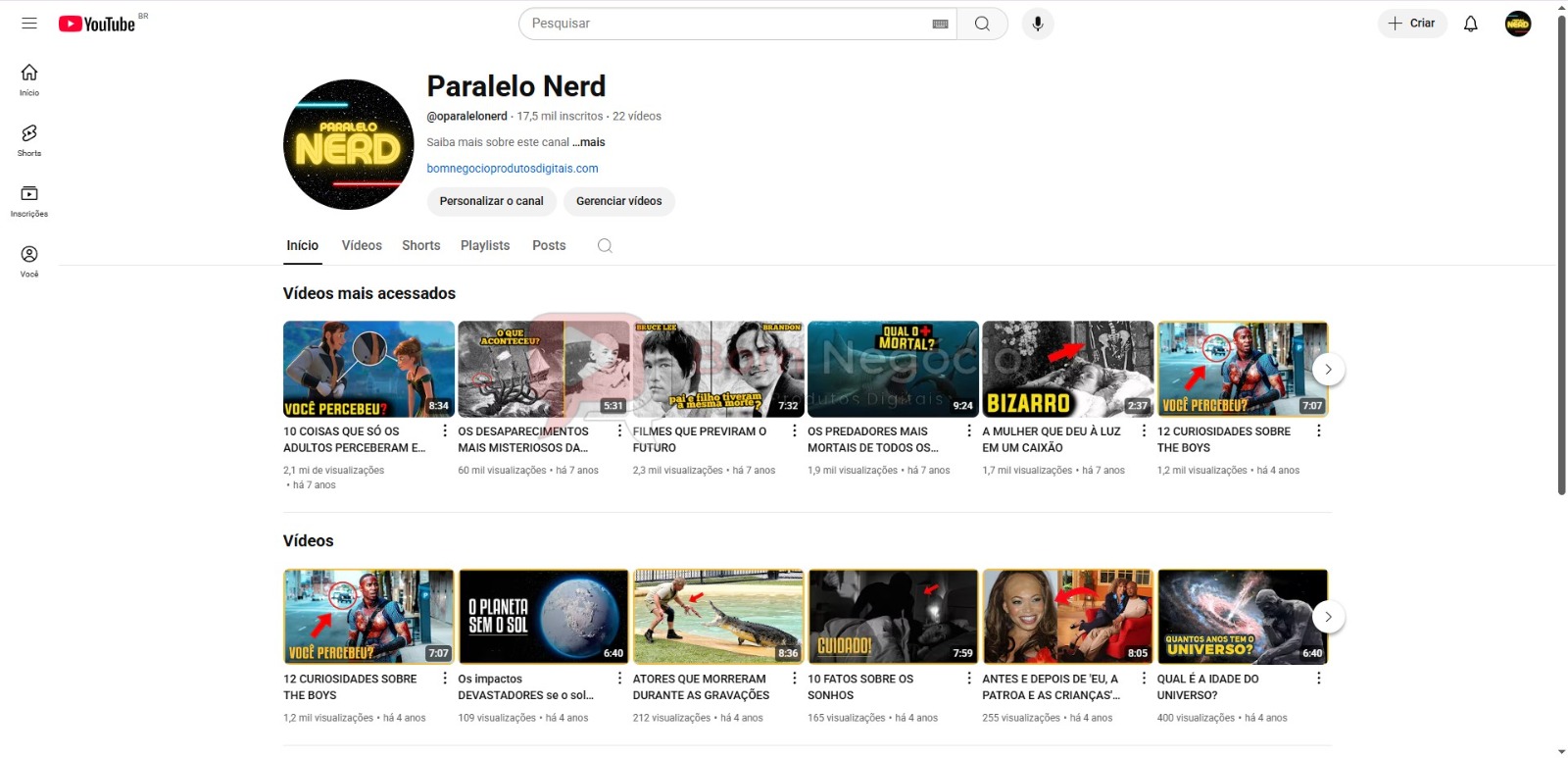Switch to the Posts tab

[x=549, y=246]
